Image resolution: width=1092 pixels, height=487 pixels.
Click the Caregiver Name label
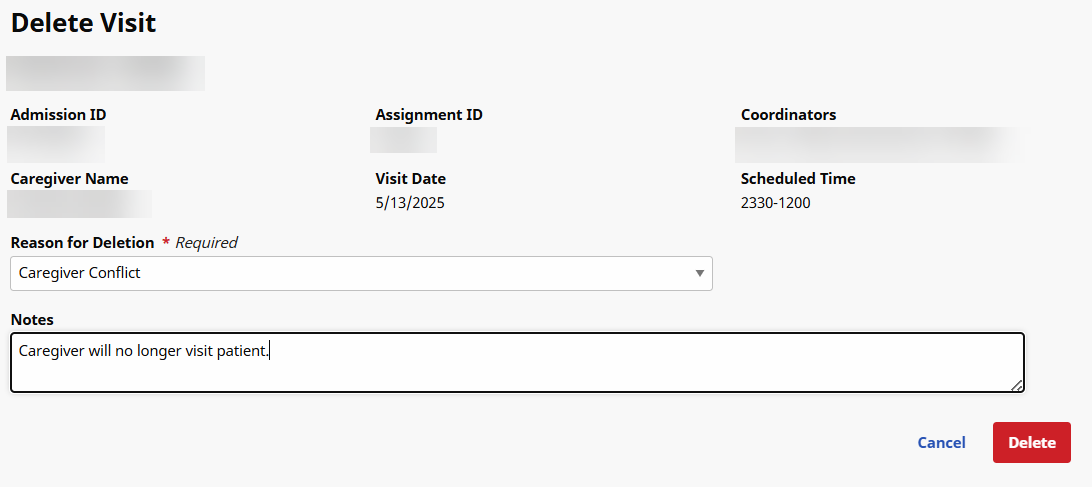click(x=69, y=179)
